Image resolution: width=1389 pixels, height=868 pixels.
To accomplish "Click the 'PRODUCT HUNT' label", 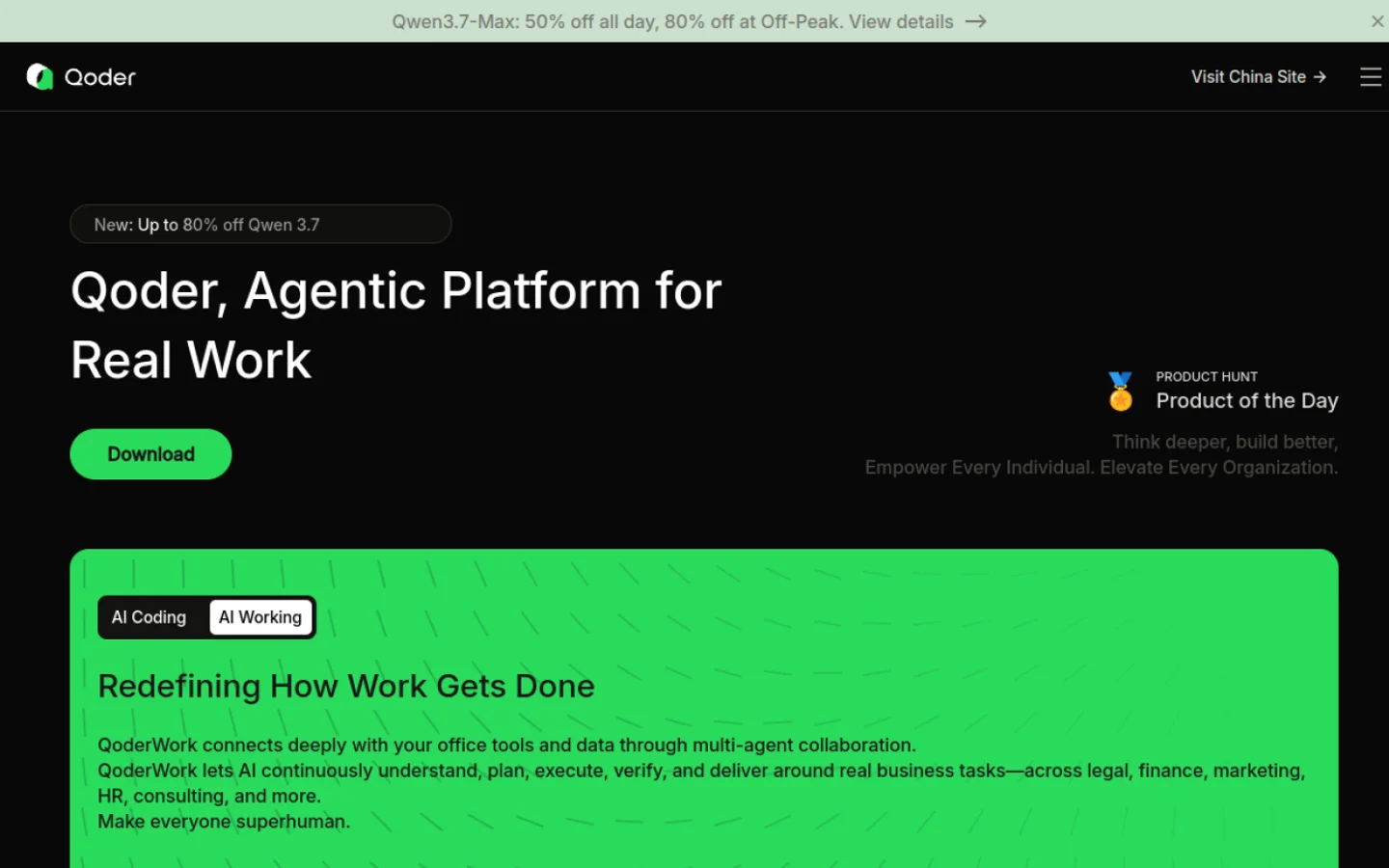I will [1207, 377].
